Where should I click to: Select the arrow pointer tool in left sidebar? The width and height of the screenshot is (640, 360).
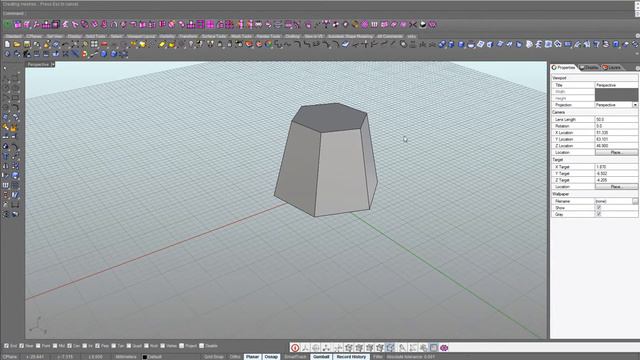pyautogui.click(x=5, y=69)
